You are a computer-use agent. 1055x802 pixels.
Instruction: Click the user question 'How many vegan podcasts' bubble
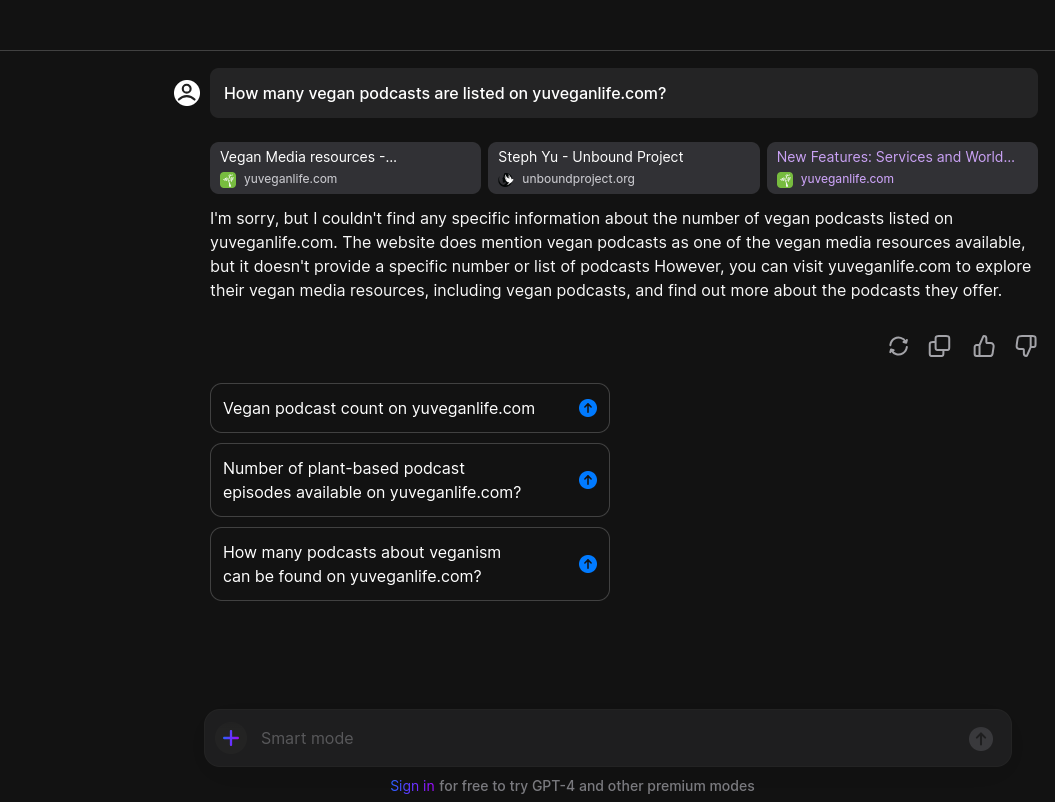[x=624, y=93]
